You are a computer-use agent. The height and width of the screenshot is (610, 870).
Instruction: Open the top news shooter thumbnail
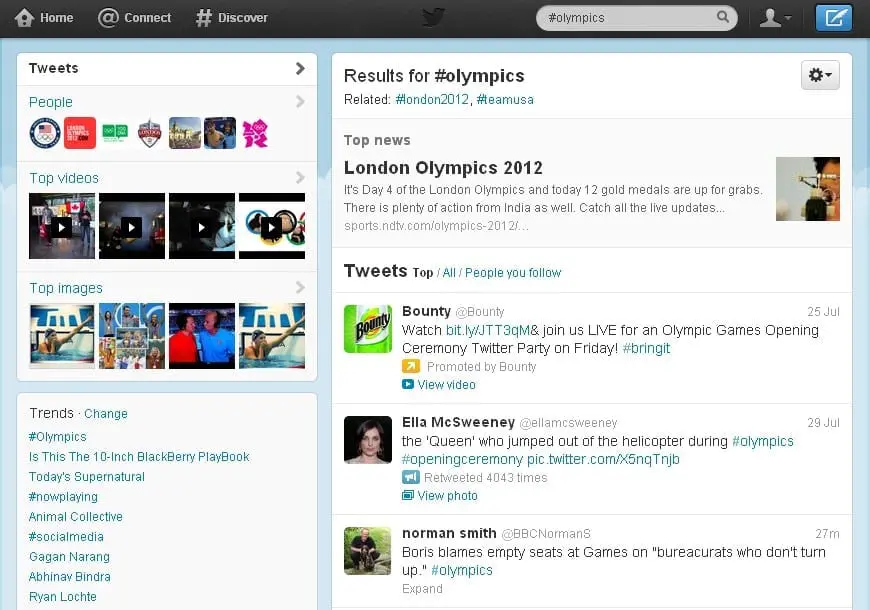pos(807,189)
